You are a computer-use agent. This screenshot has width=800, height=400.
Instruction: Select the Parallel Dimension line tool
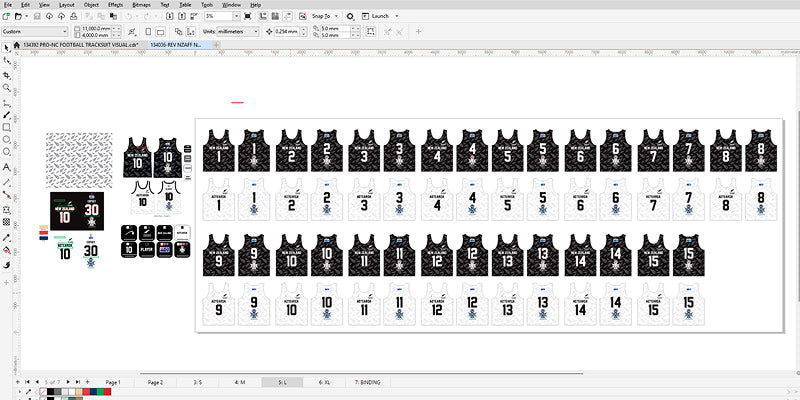7,182
